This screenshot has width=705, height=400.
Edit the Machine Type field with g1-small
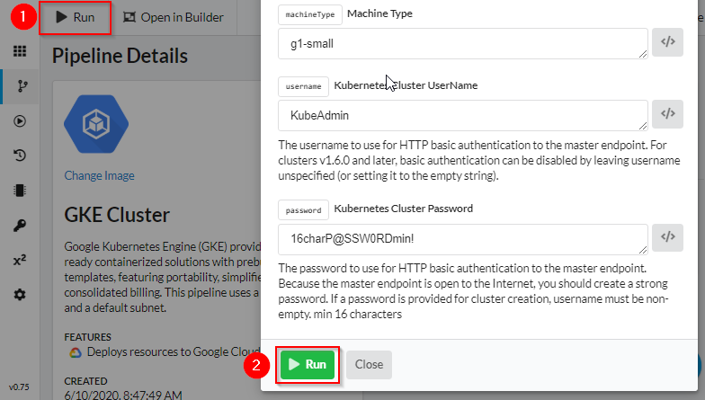[x=463, y=44]
